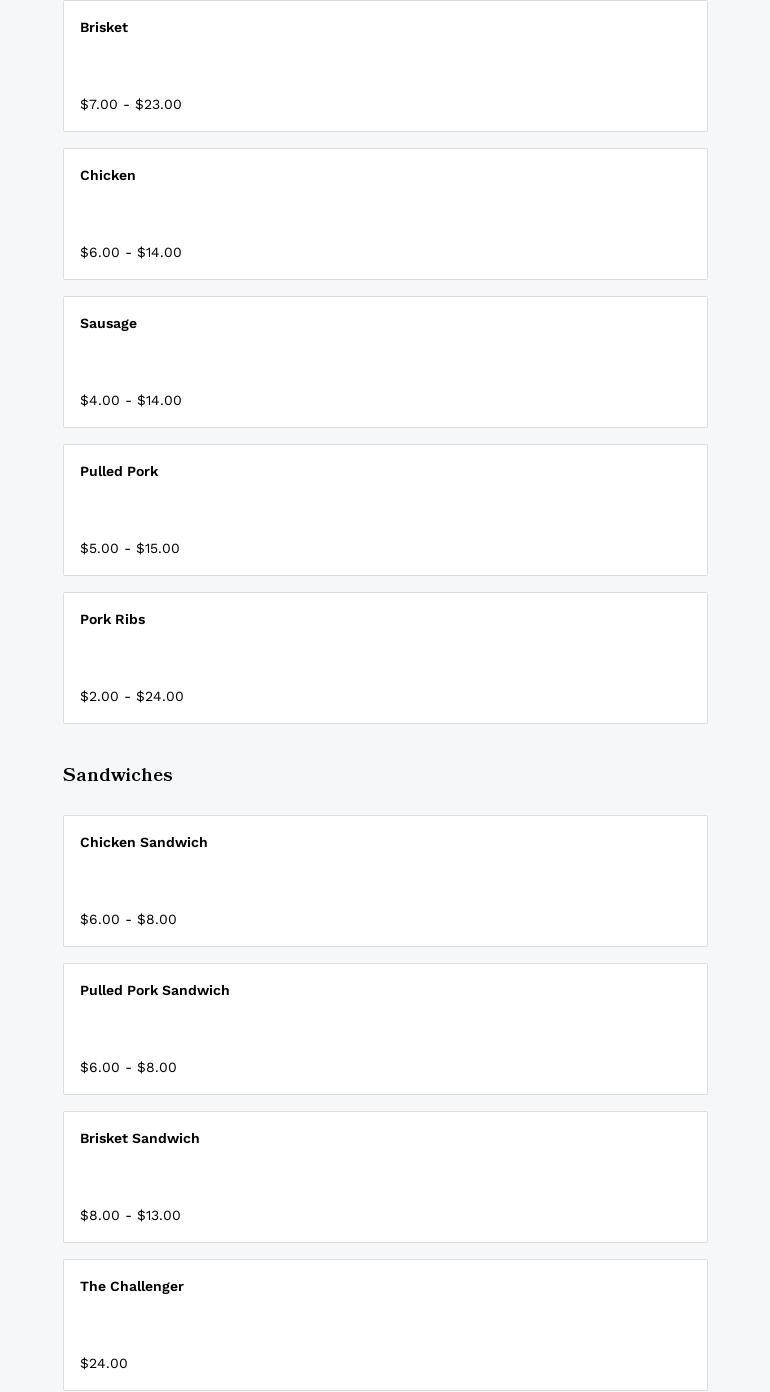
Task: Click The Challenger $24.00 price
Action: pyautogui.click(x=104, y=1364)
